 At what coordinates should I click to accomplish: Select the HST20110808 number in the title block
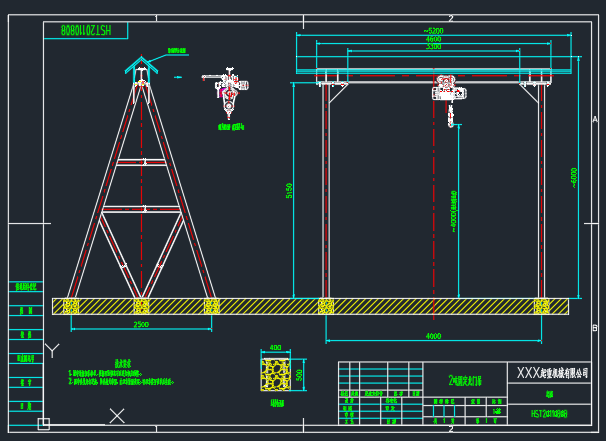point(549,412)
